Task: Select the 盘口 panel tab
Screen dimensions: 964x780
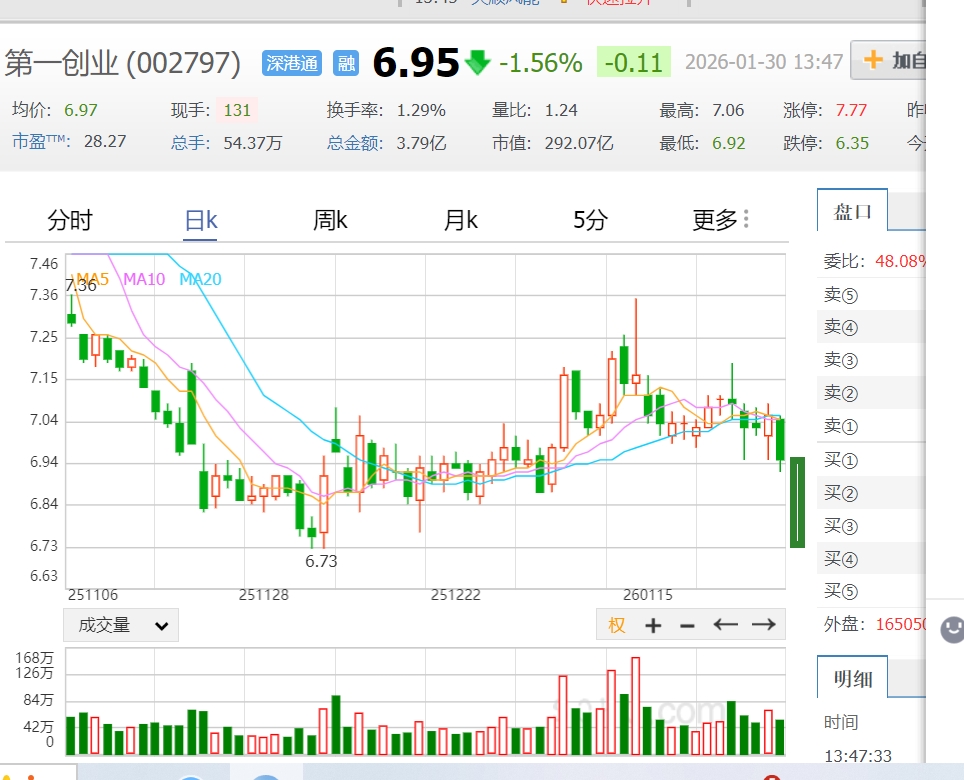Action: 853,212
